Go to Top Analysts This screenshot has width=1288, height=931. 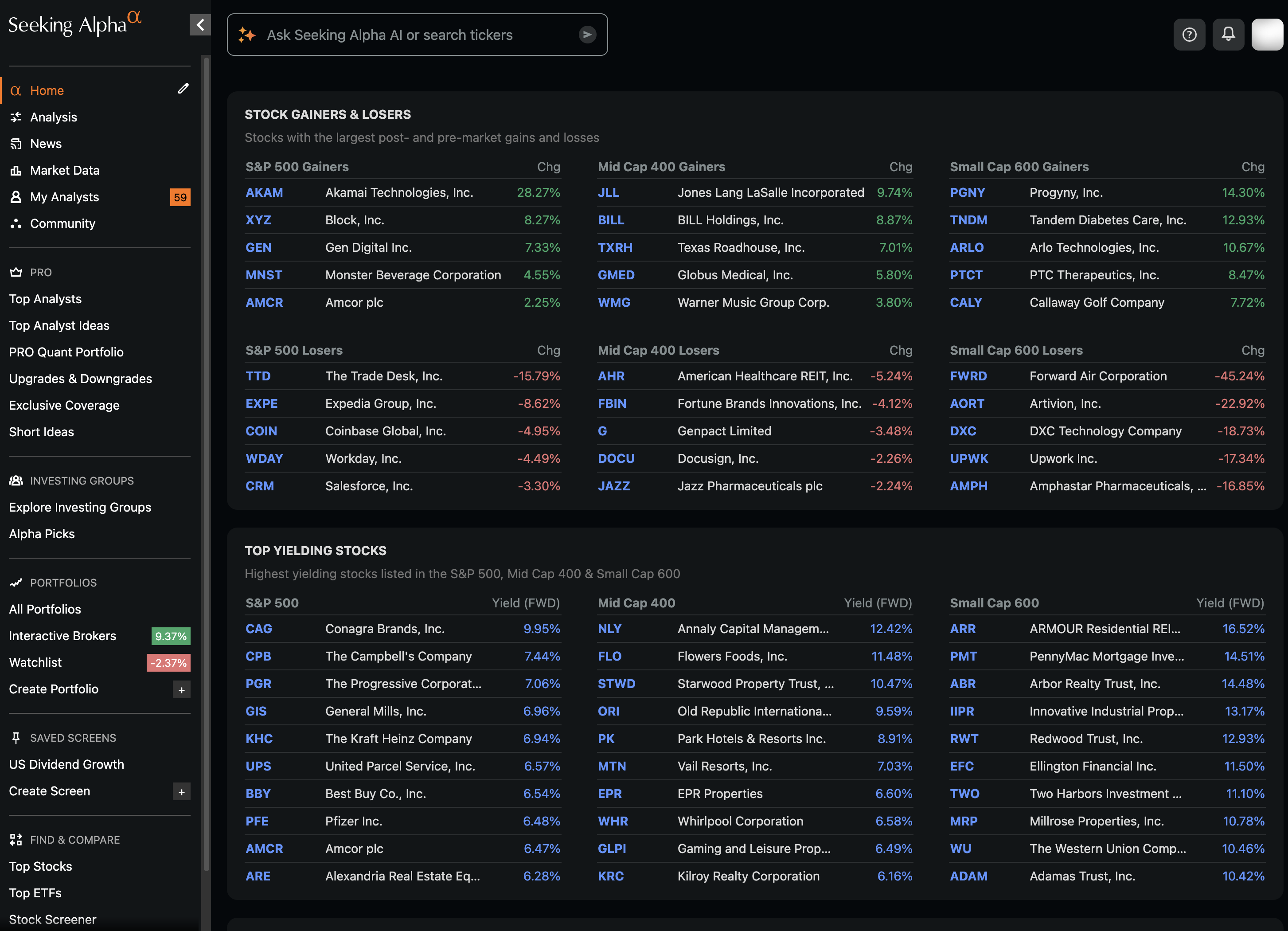point(45,299)
